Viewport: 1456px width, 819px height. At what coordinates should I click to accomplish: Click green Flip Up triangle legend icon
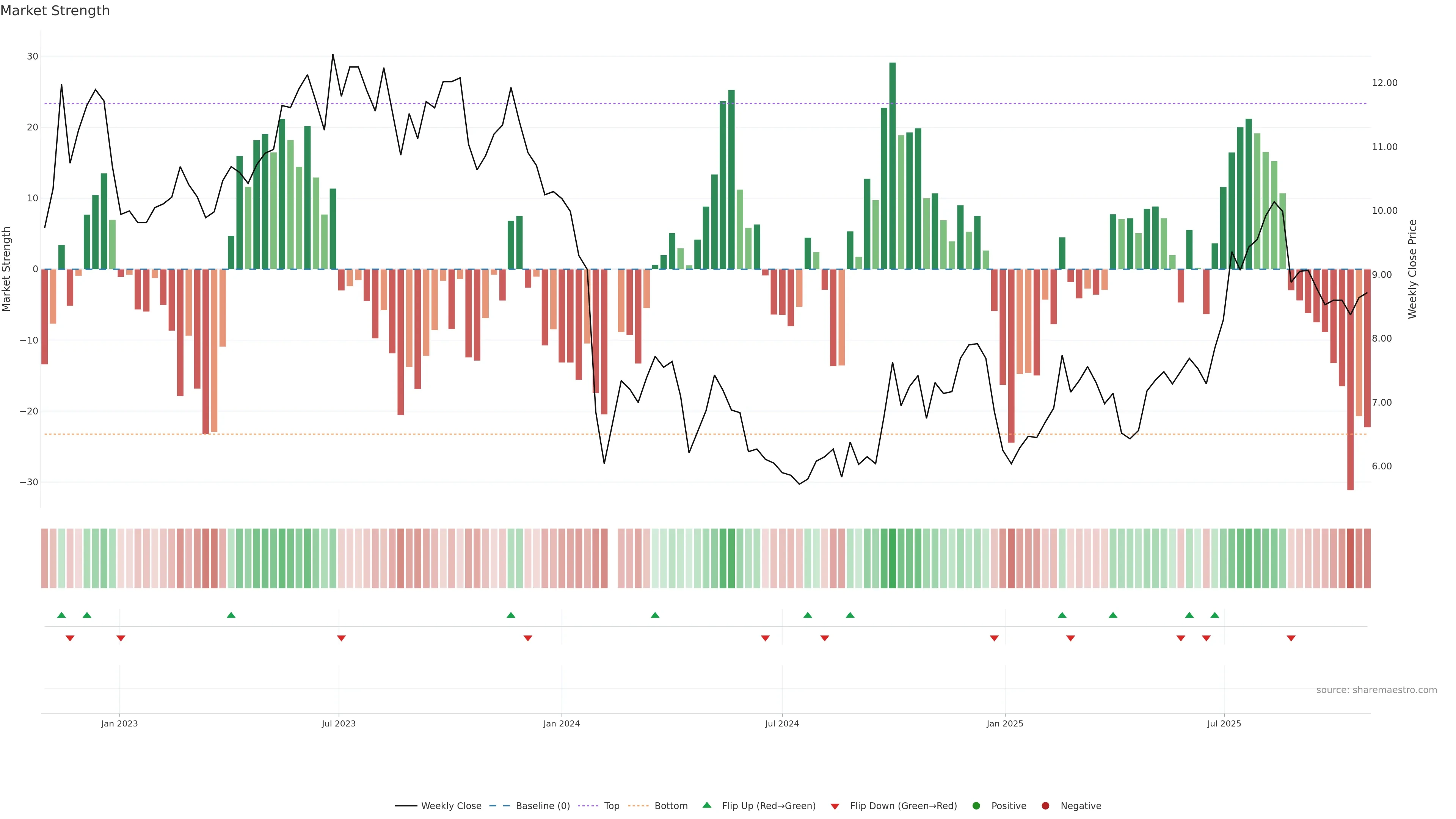pos(706,805)
